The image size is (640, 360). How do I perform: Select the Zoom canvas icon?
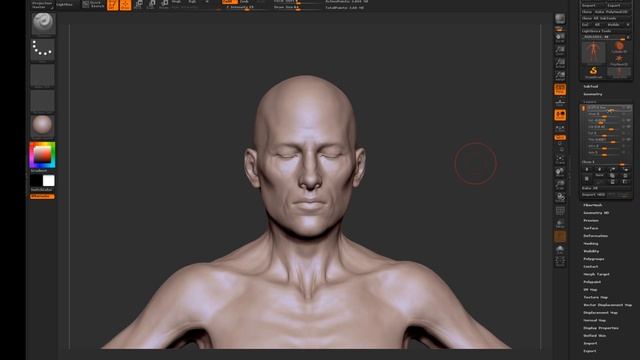(560, 50)
